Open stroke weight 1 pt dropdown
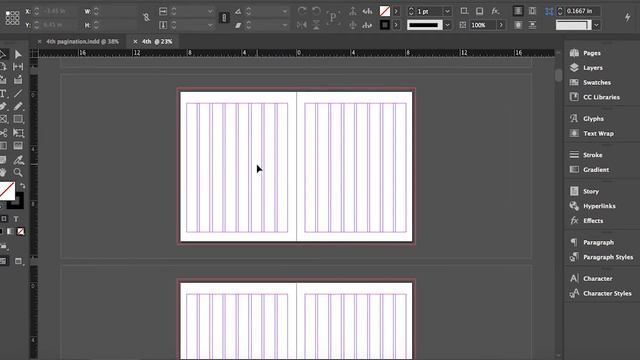The width and height of the screenshot is (640, 360). point(447,11)
